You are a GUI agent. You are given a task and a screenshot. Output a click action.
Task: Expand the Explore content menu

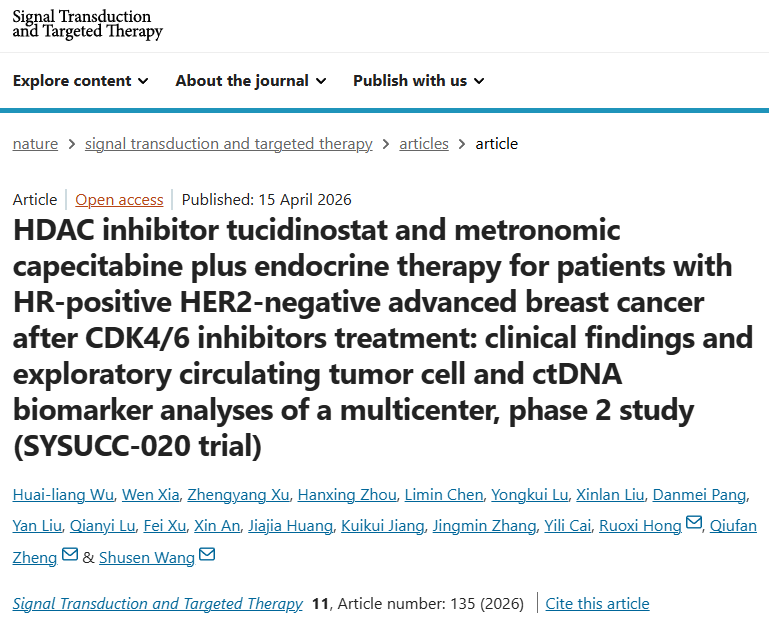(x=81, y=81)
